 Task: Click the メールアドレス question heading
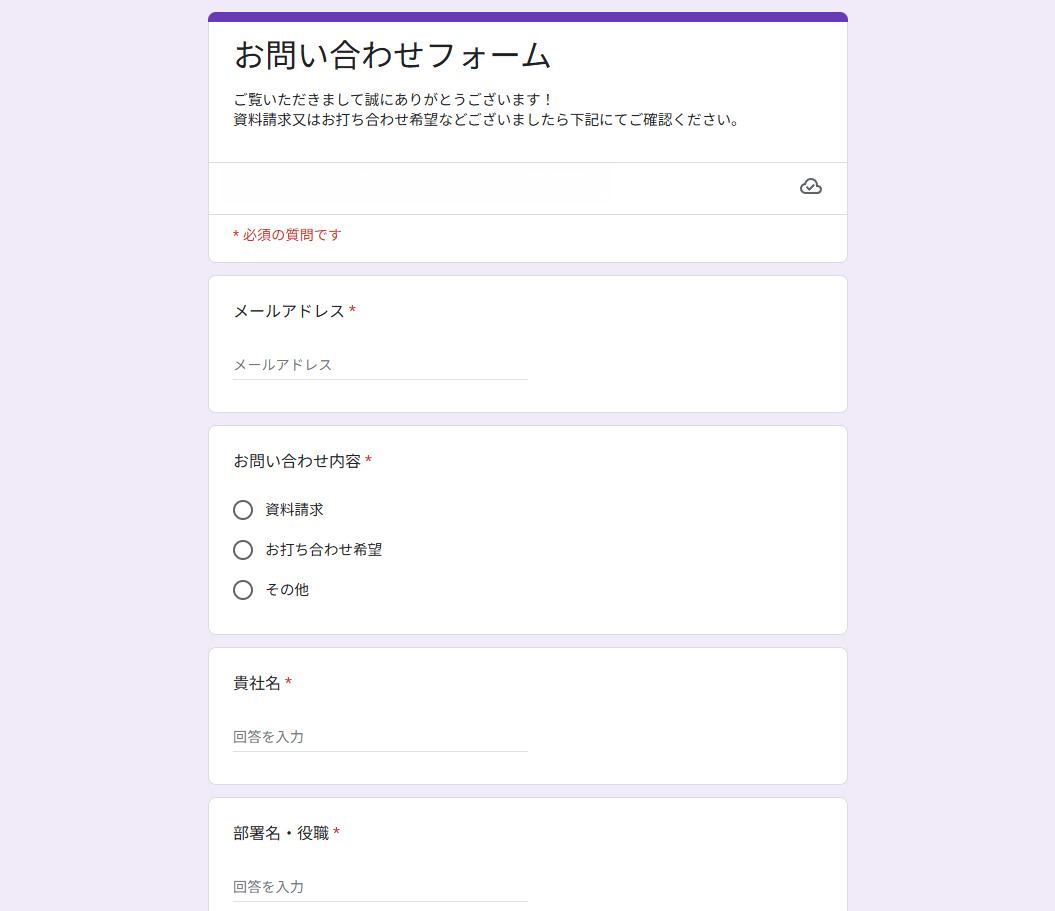tap(289, 311)
